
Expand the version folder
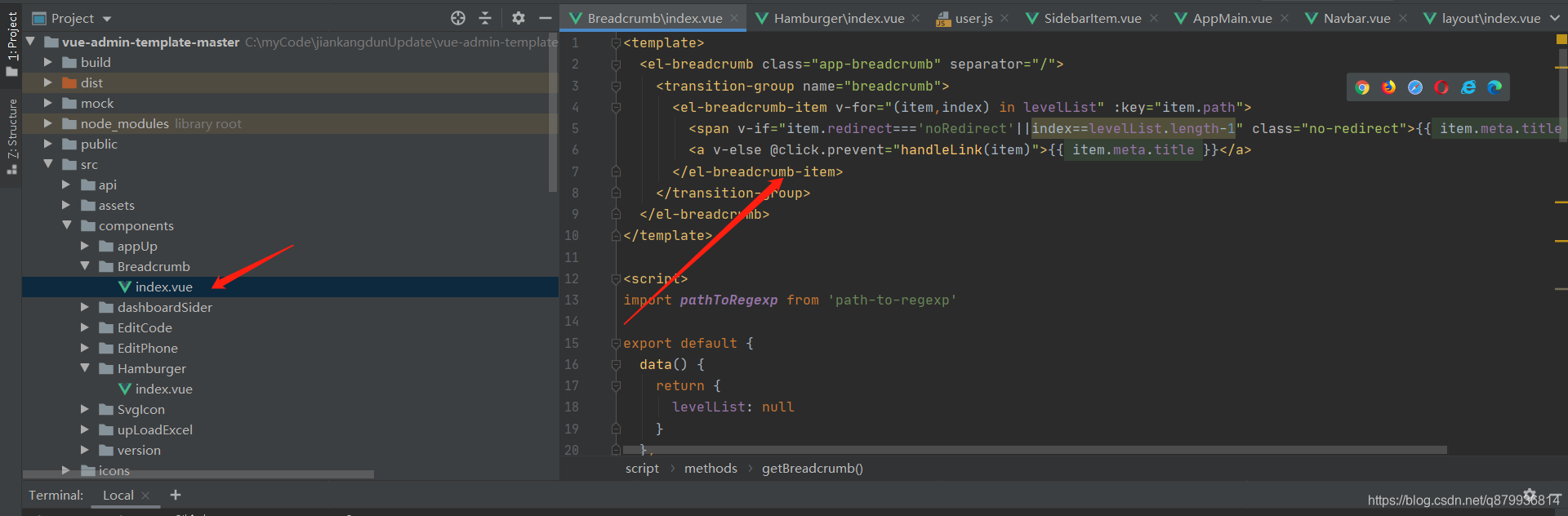pyautogui.click(x=84, y=450)
